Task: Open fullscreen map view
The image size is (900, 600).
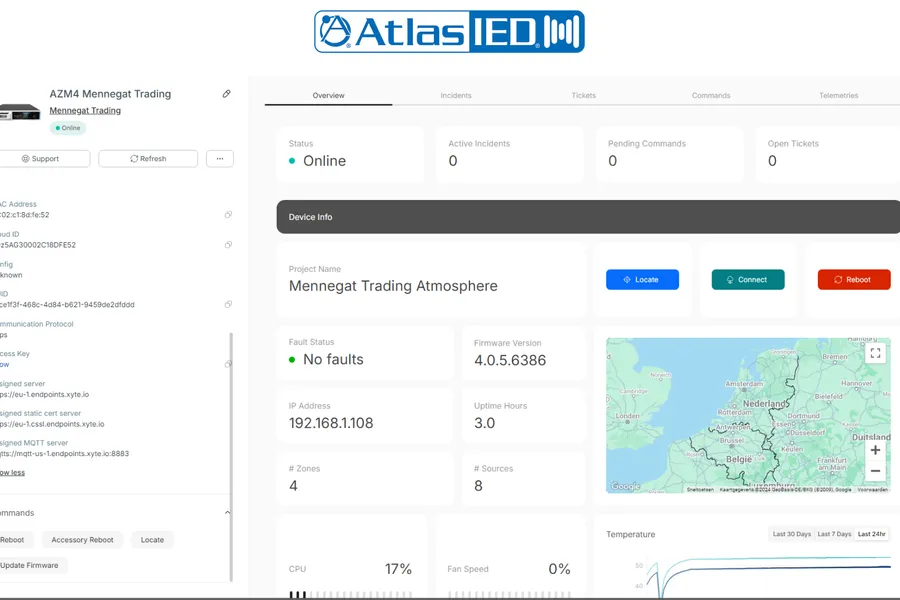Action: click(x=875, y=353)
